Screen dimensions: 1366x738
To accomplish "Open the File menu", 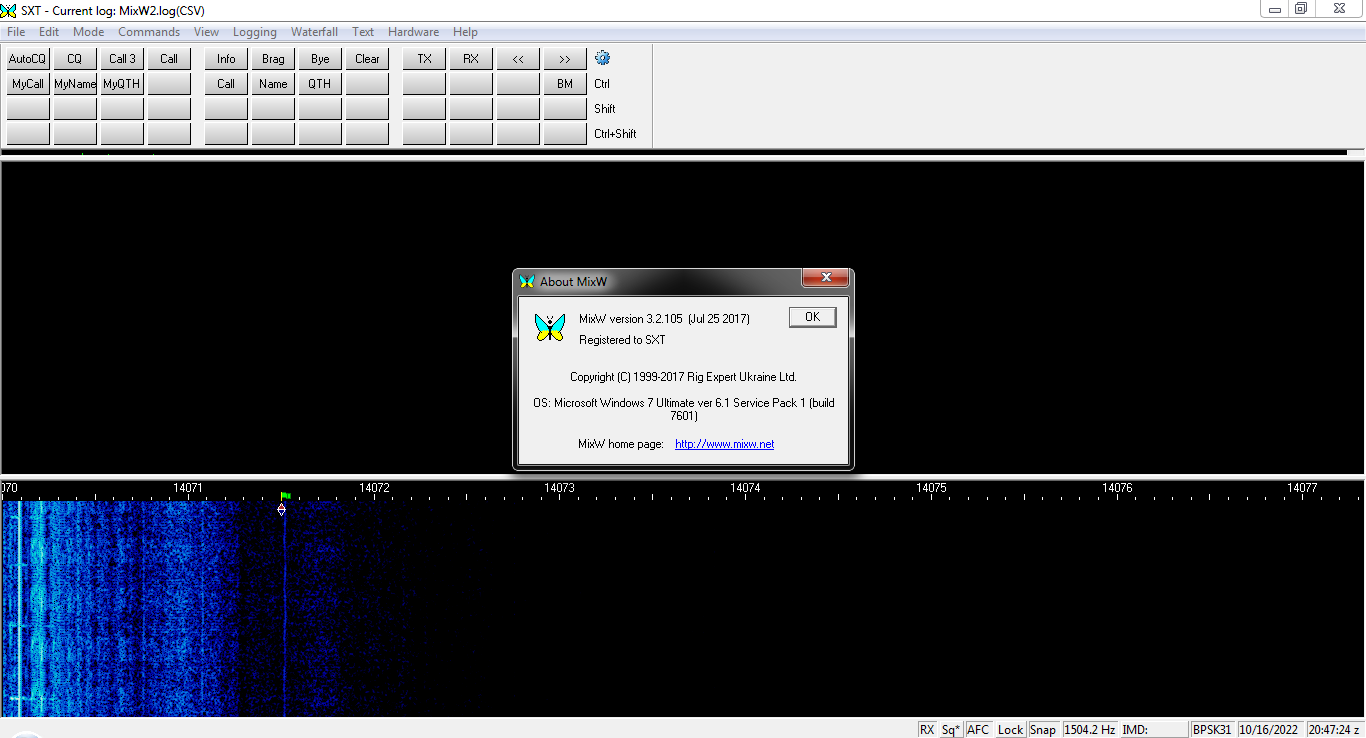I will pos(16,32).
